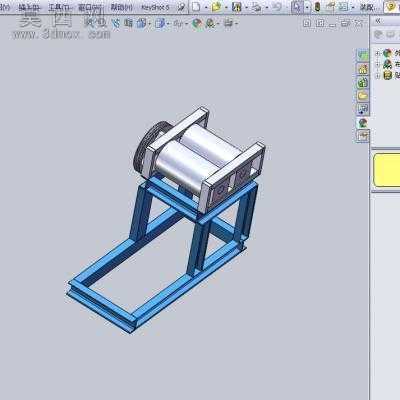Click the Undo arrow icon
The height and width of the screenshot is (400, 400).
tap(276, 7)
